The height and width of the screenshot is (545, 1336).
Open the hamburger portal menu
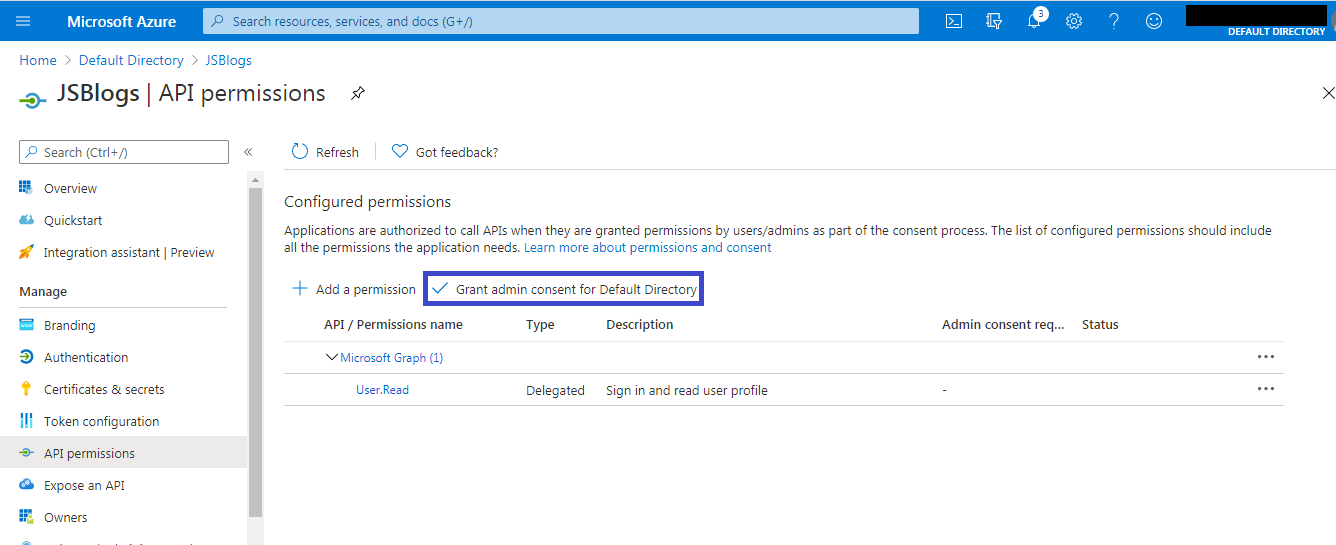tap(23, 21)
